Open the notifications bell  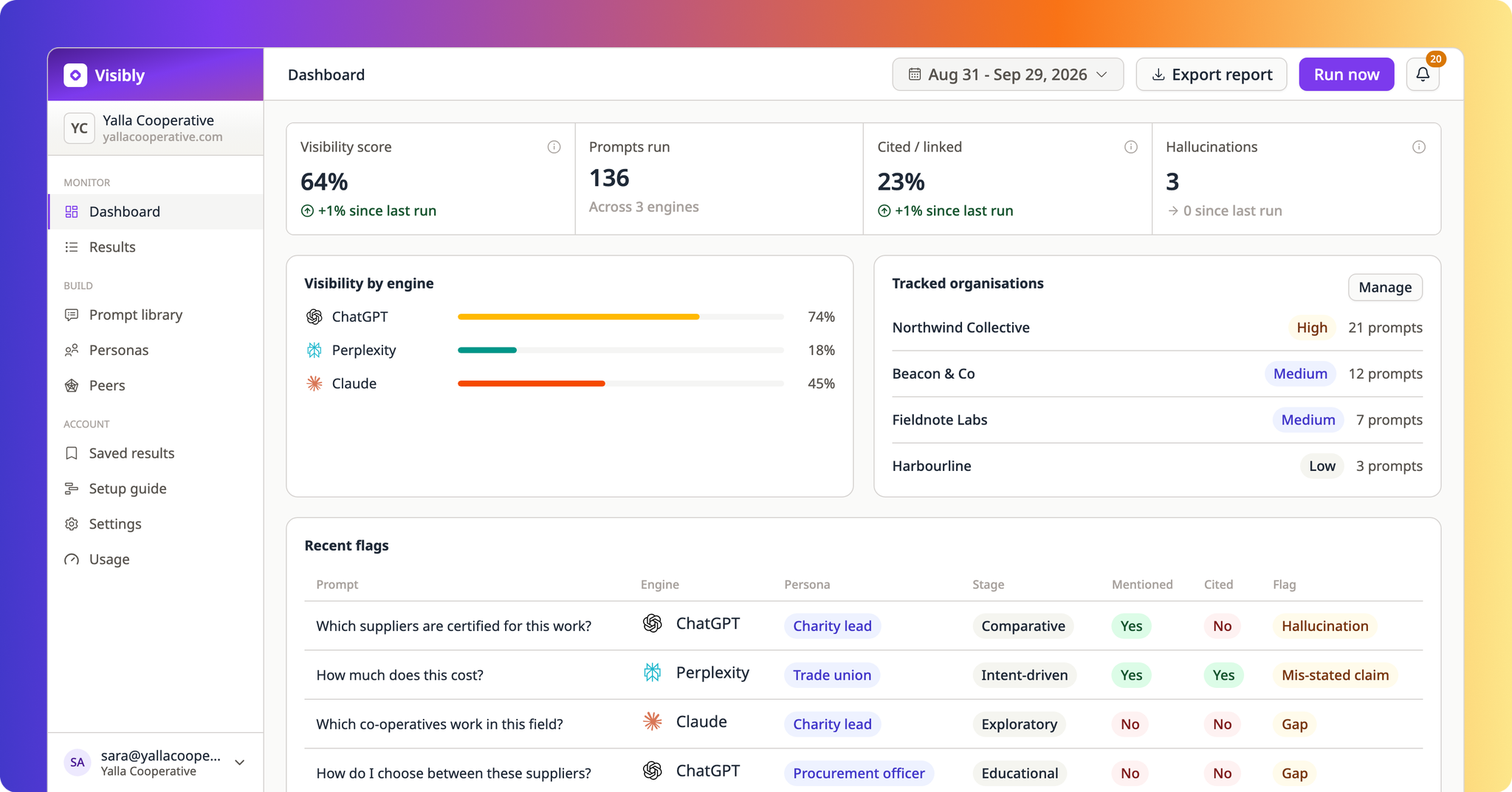[x=1423, y=75]
